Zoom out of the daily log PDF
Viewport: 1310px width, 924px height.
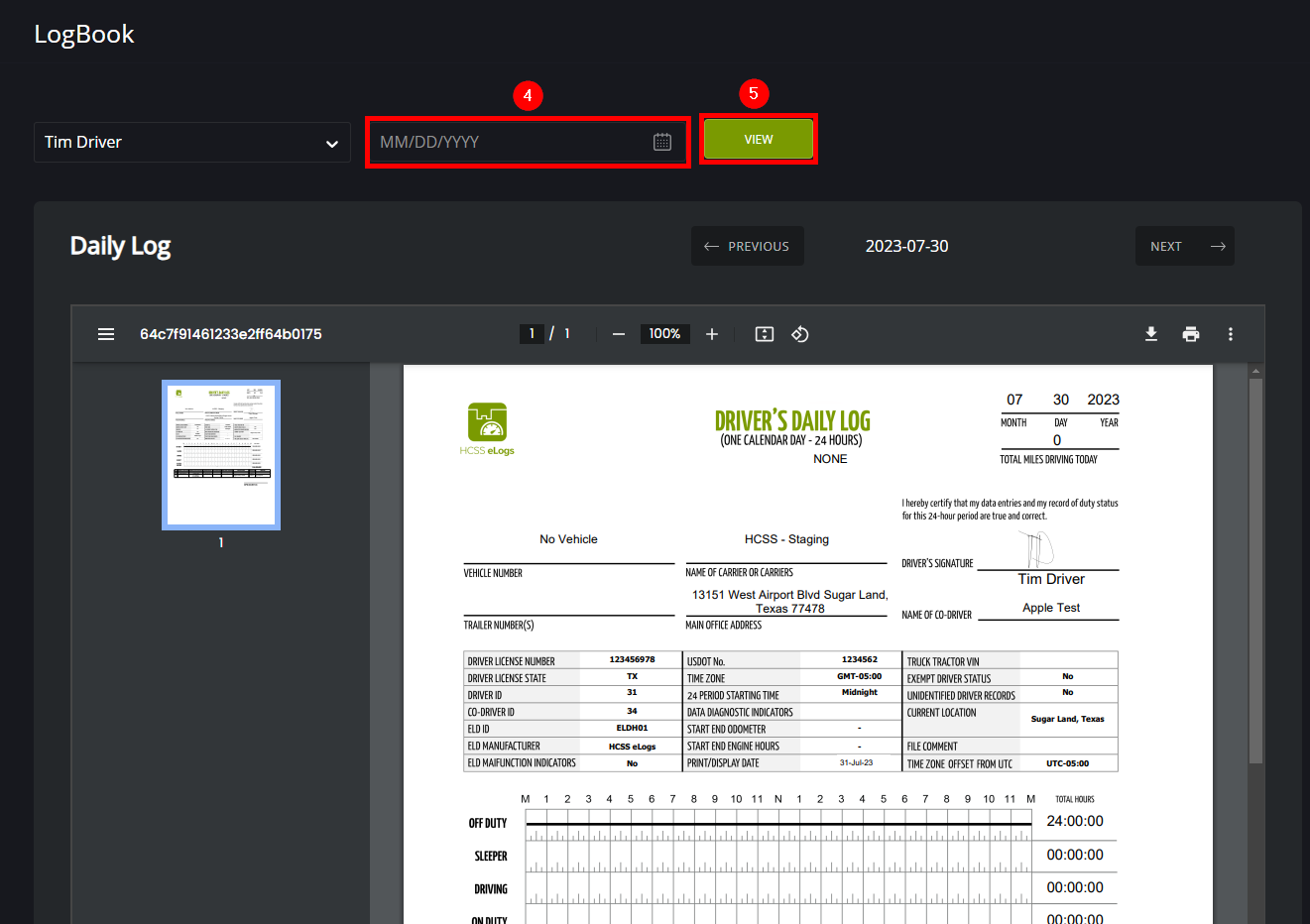point(618,334)
